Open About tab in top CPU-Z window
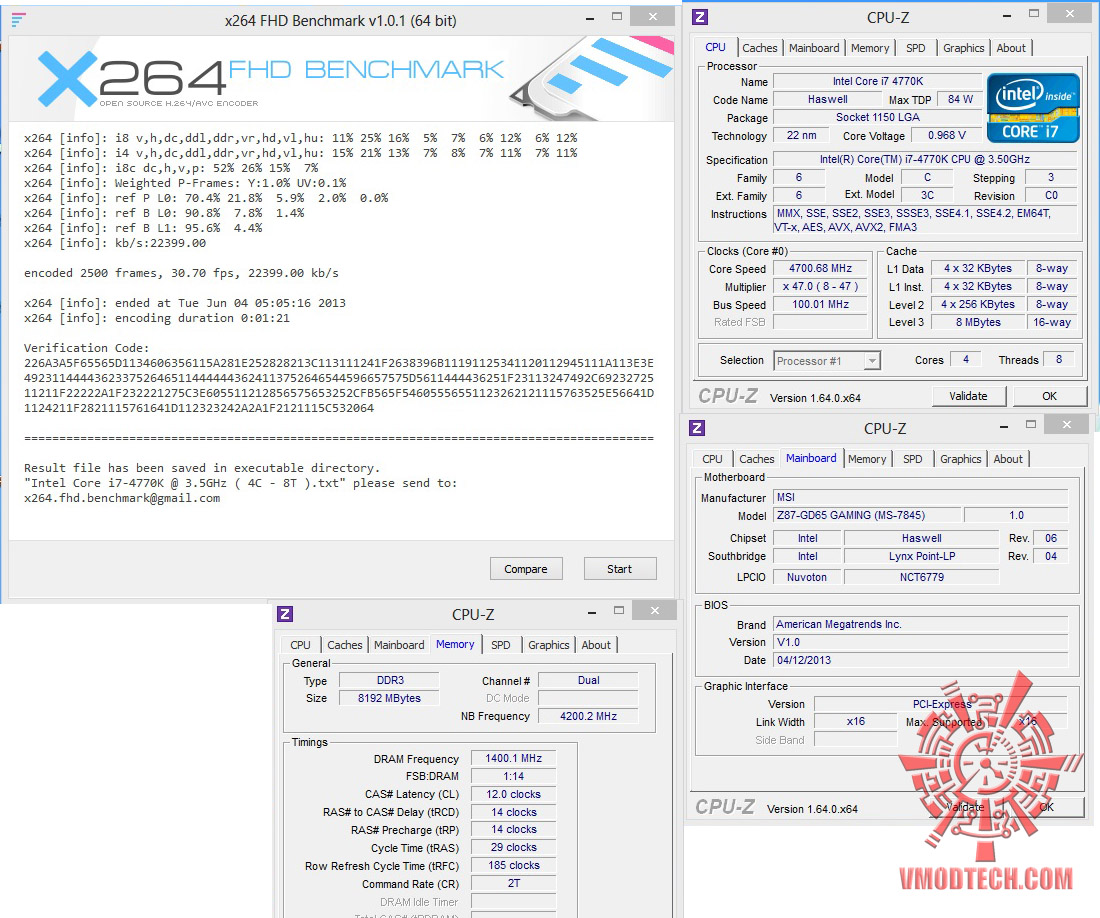This screenshot has width=1100, height=918. click(1011, 48)
